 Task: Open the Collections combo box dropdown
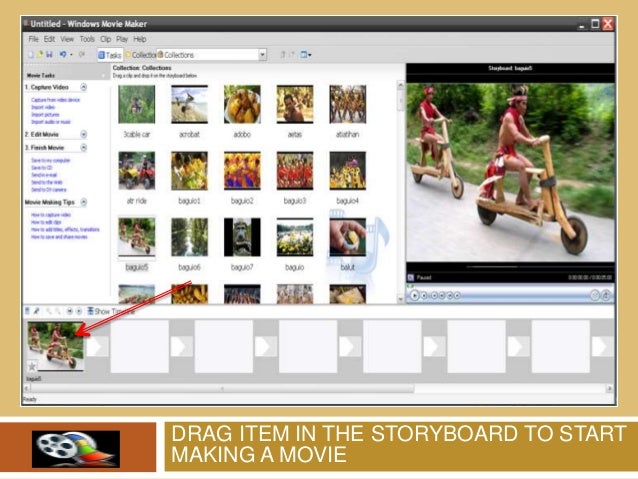262,55
